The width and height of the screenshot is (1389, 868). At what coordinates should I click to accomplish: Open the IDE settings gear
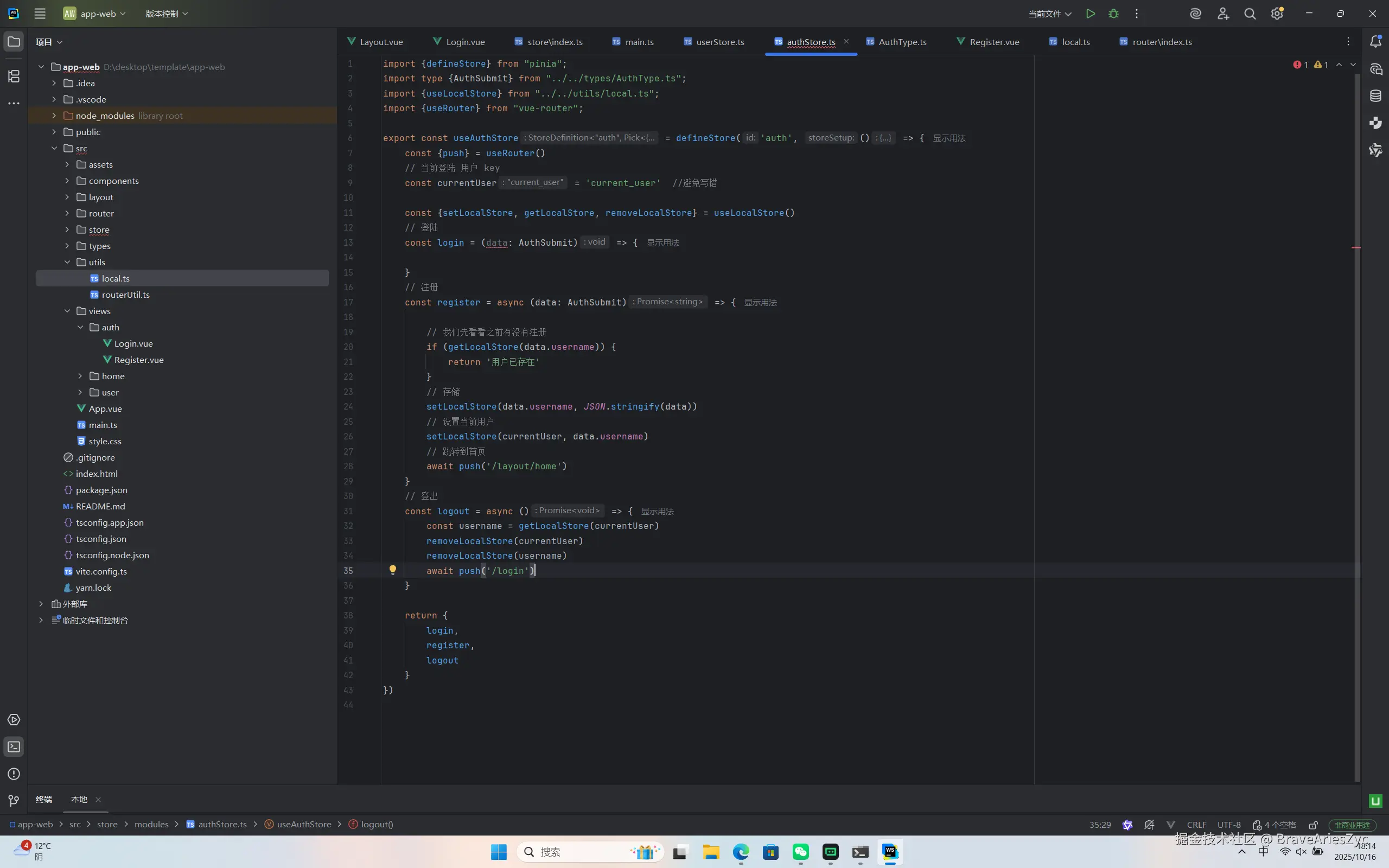tap(1277, 14)
